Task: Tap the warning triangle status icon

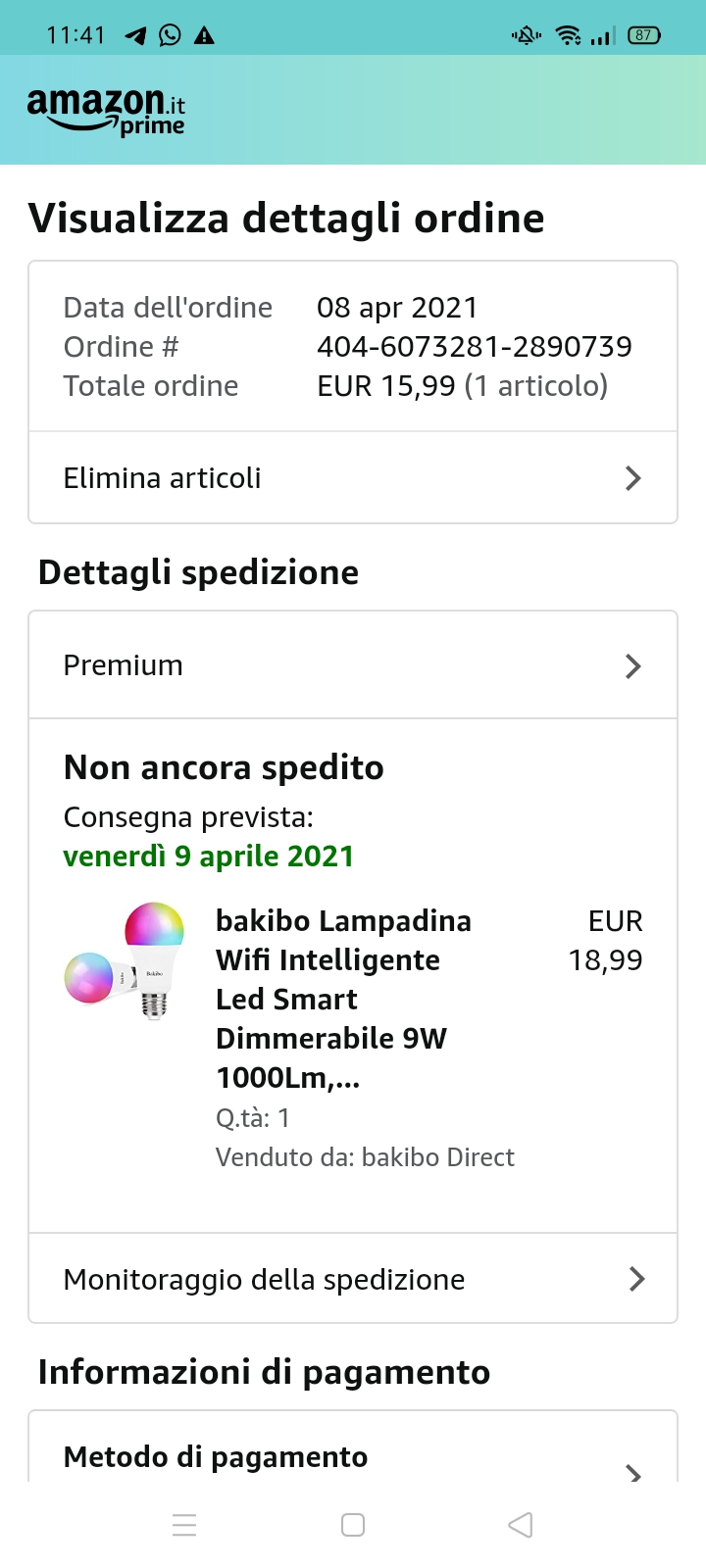Action: [x=204, y=36]
